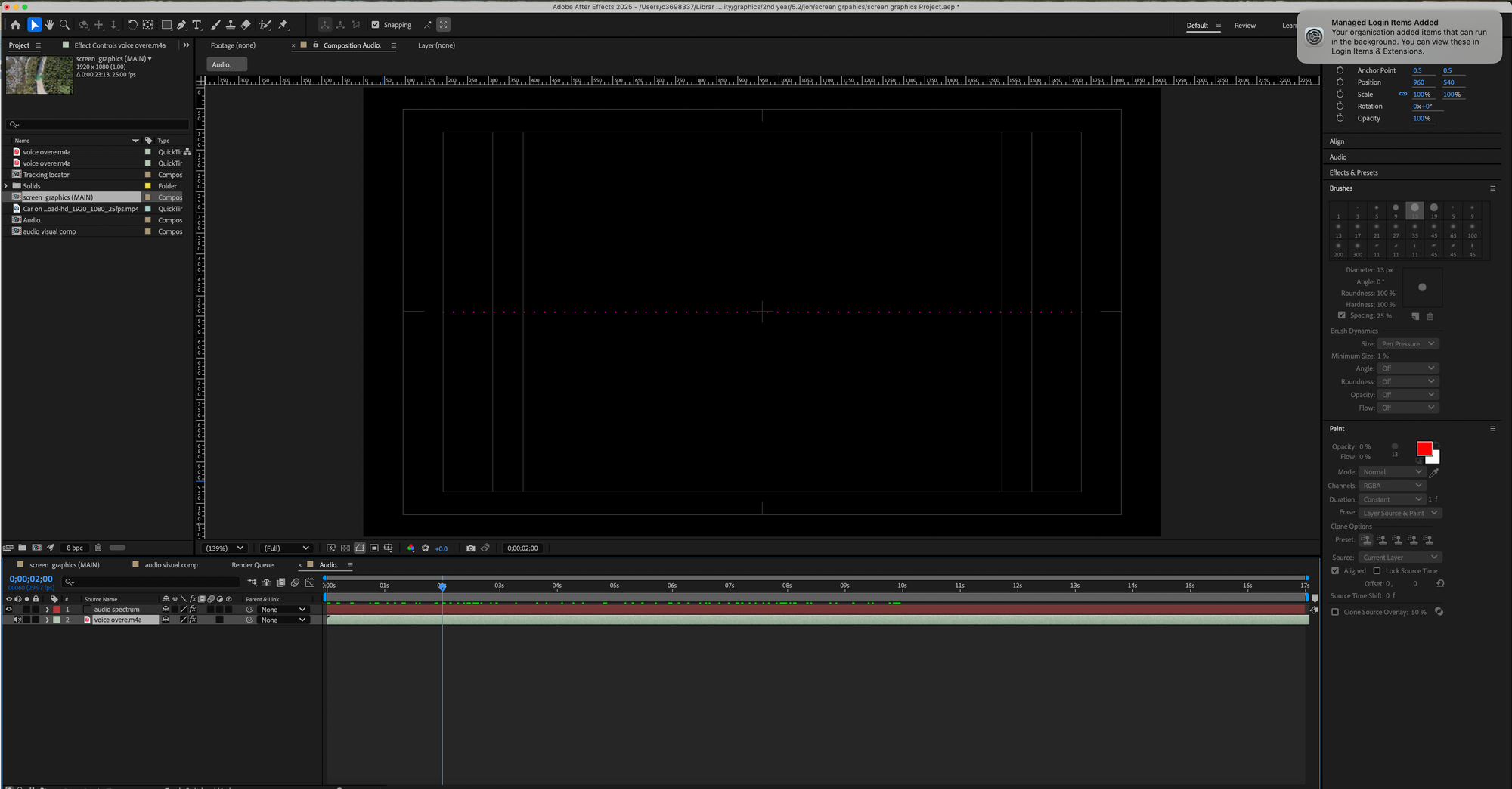The image size is (1512, 789).
Task: Select the Puppet Pin tool
Action: [283, 25]
